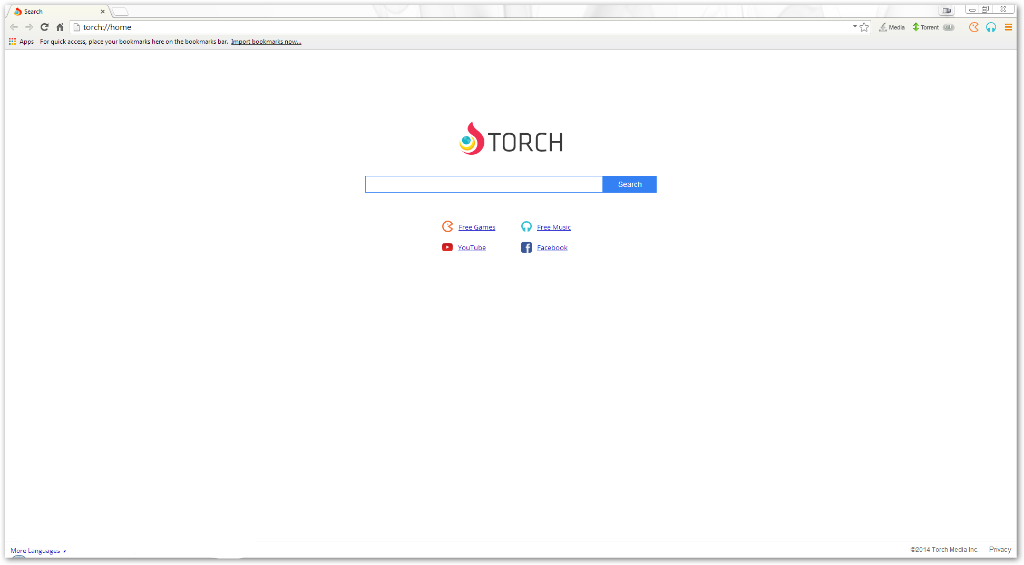Click the red YouTube icon
This screenshot has height=565, width=1024.
[447, 247]
